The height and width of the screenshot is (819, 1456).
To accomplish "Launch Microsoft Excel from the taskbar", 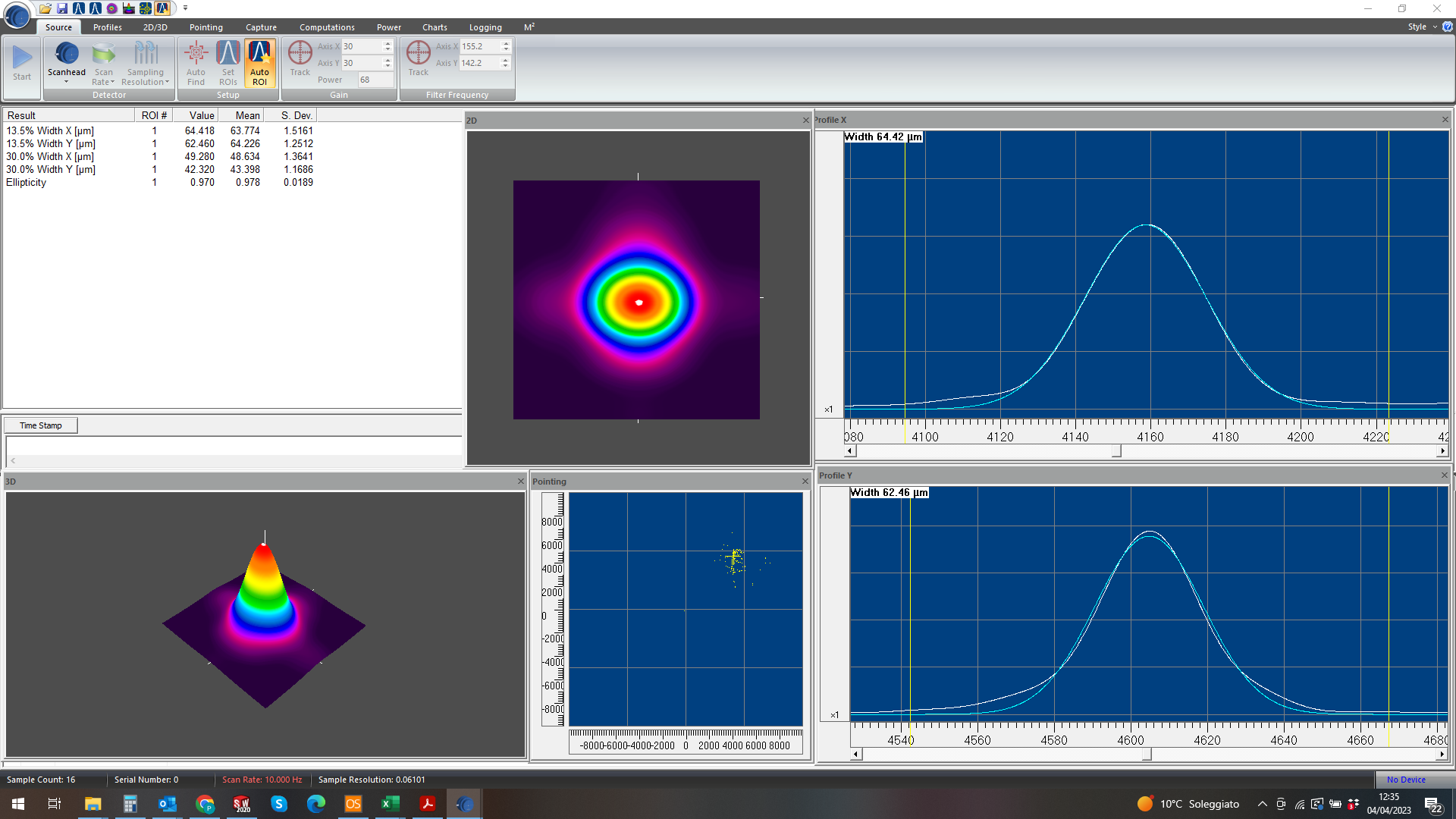I will point(390,804).
